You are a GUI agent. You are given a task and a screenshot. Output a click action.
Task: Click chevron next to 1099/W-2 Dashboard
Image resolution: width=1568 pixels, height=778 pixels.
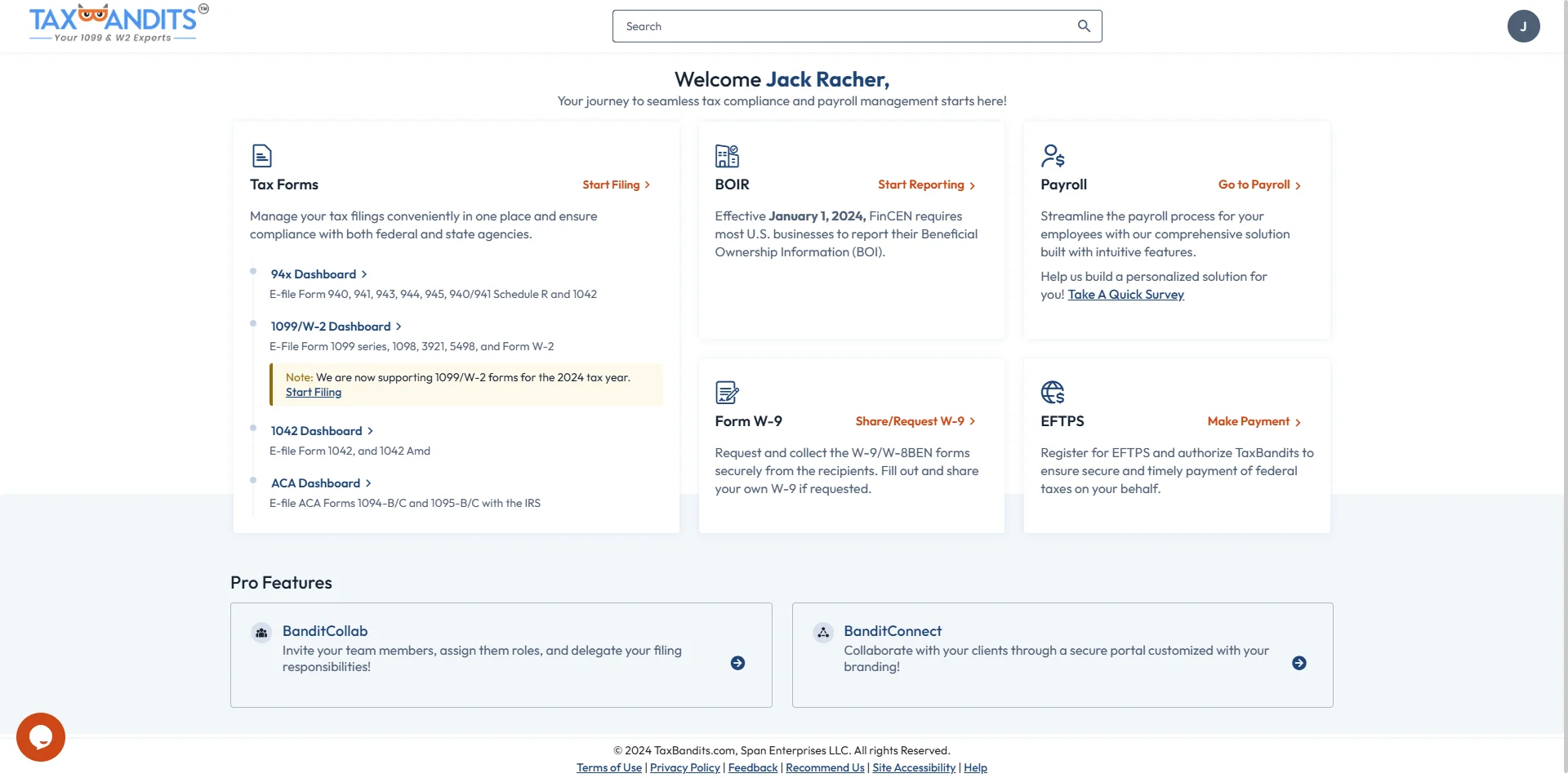(399, 327)
